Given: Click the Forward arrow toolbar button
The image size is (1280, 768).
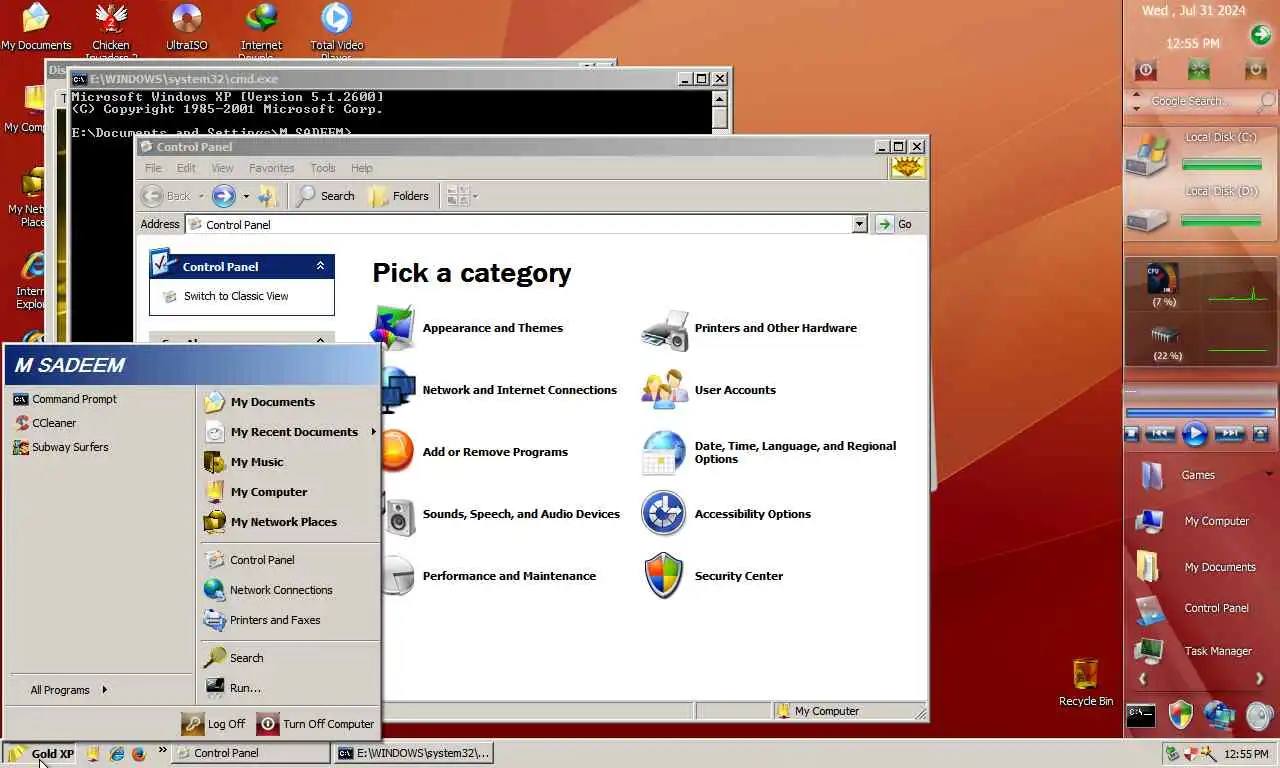Looking at the screenshot, I should click(x=224, y=196).
